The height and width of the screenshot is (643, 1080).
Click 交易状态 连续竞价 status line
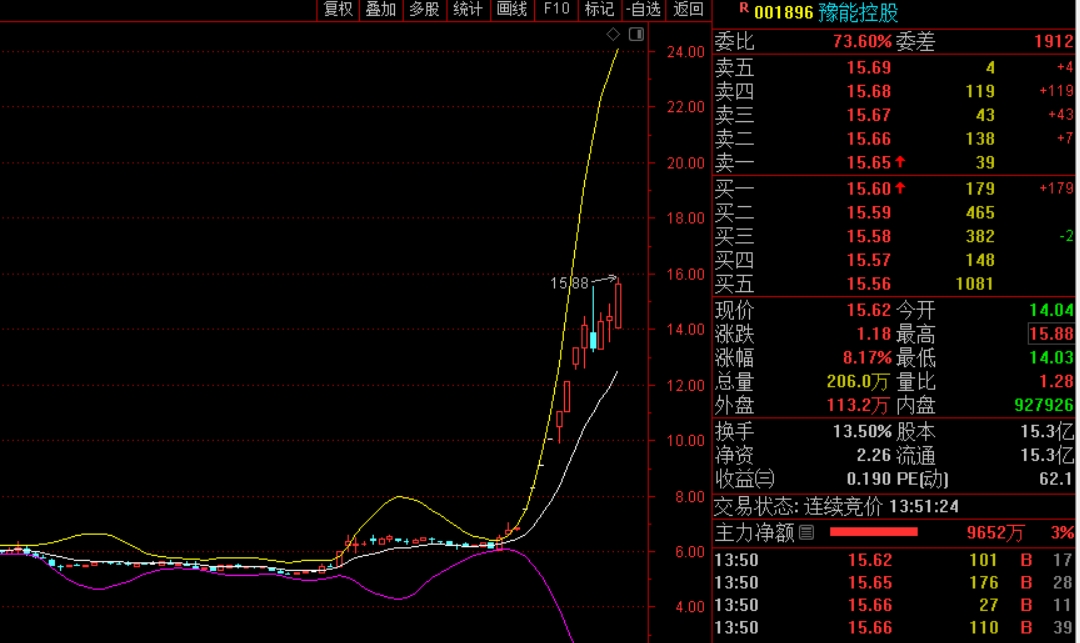(x=836, y=507)
